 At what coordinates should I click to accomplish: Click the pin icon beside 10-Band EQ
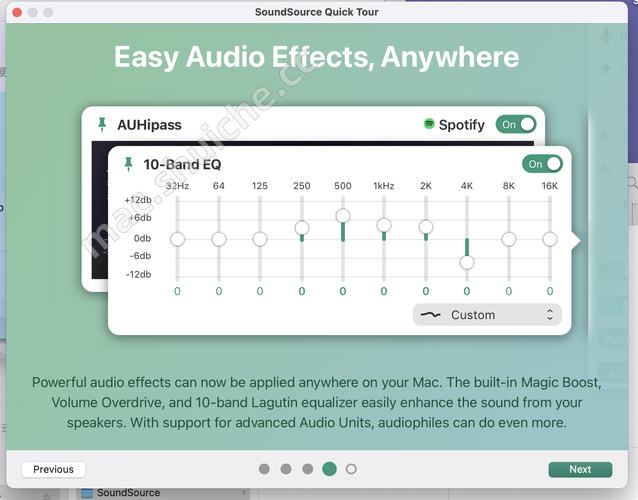click(x=128, y=164)
